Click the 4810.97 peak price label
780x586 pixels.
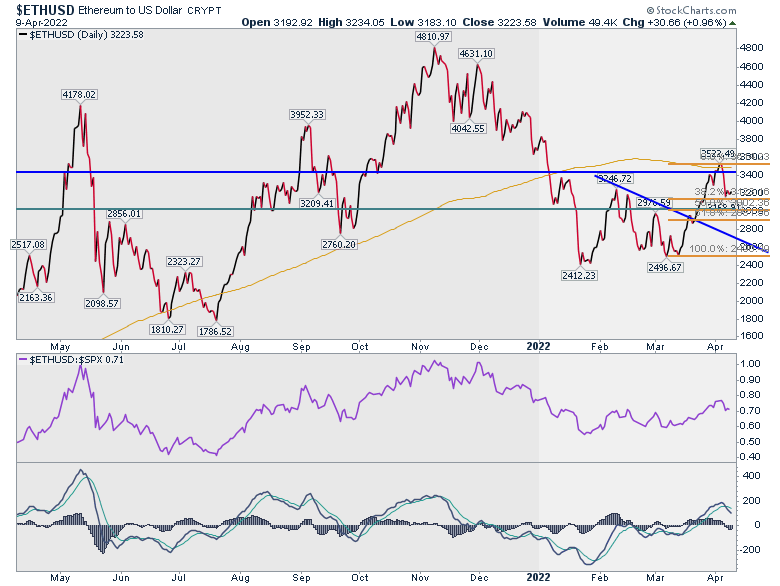(x=433, y=37)
